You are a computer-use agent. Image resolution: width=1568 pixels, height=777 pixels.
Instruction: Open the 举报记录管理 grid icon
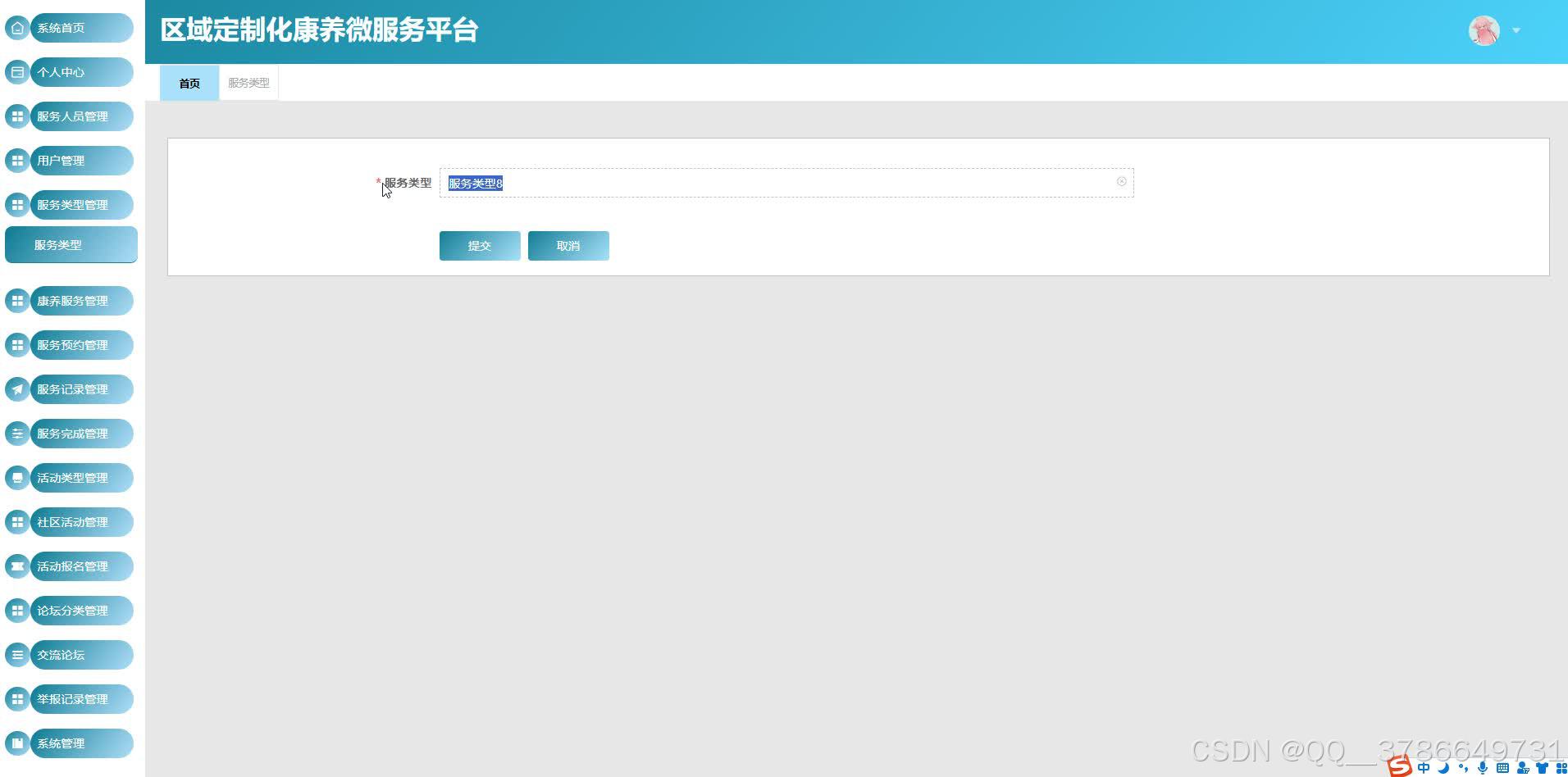click(x=17, y=699)
